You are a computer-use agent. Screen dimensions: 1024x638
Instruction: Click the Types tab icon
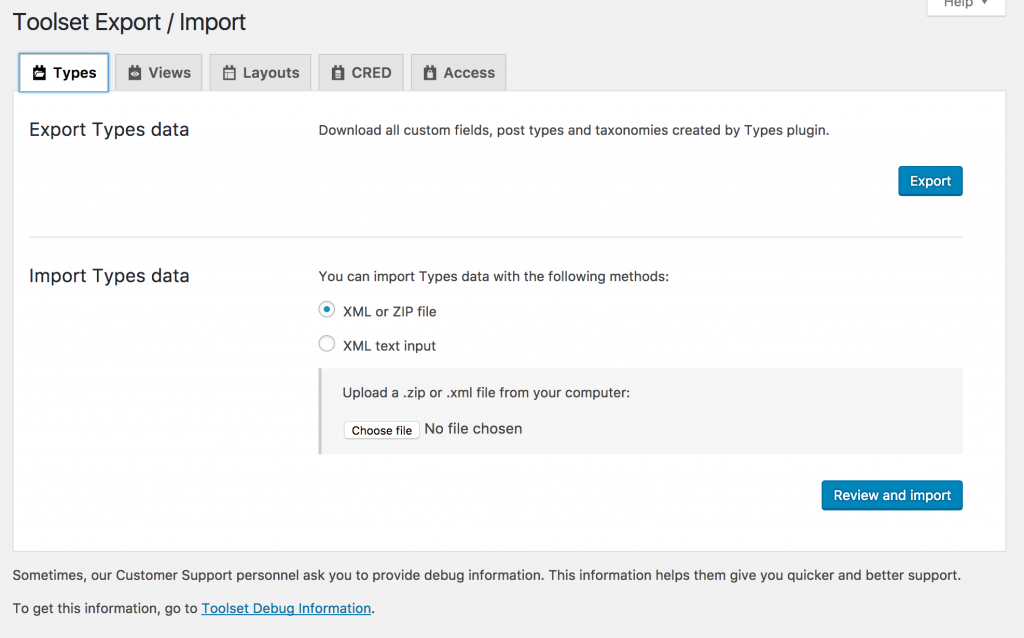(x=39, y=72)
